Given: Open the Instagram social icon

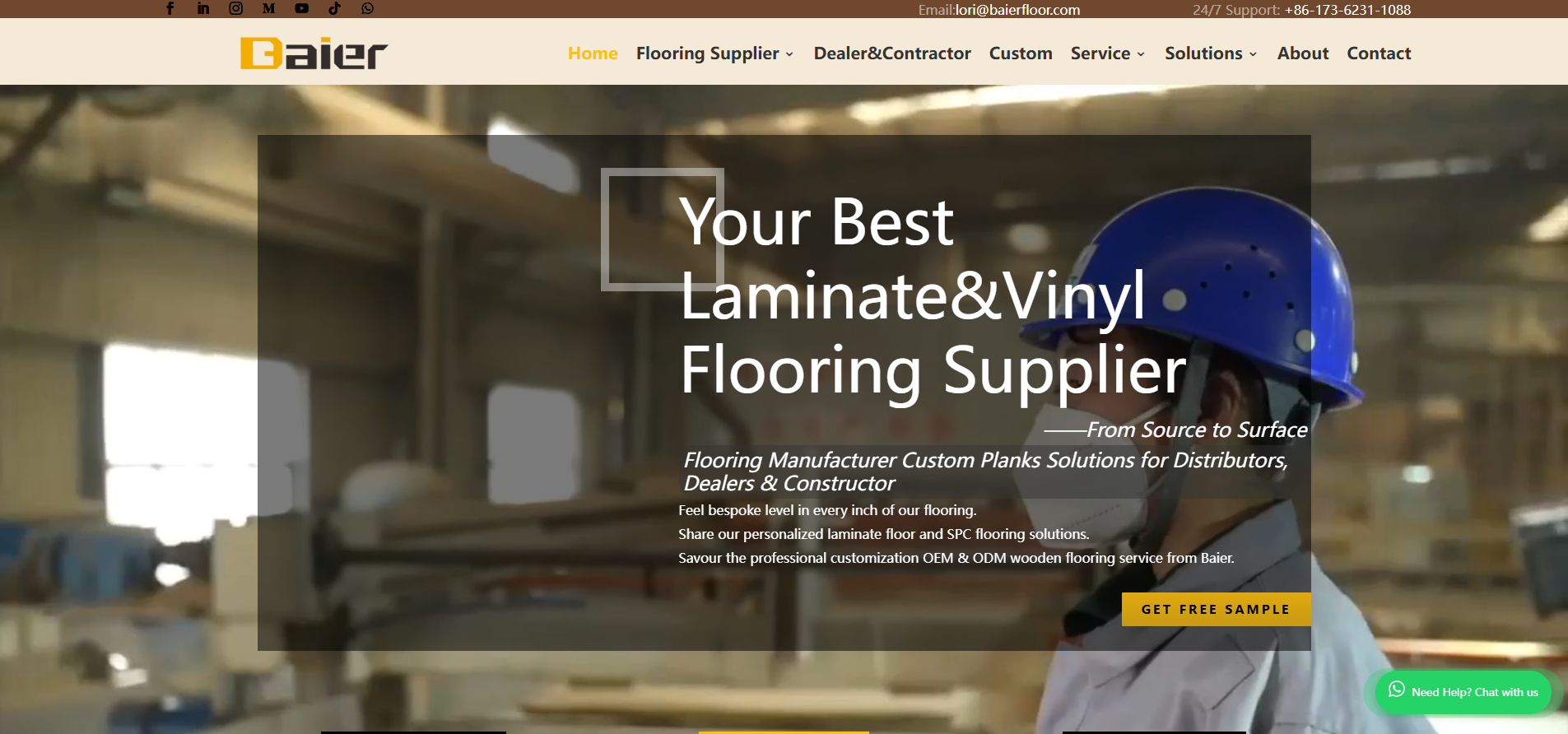Looking at the screenshot, I should pos(236,8).
